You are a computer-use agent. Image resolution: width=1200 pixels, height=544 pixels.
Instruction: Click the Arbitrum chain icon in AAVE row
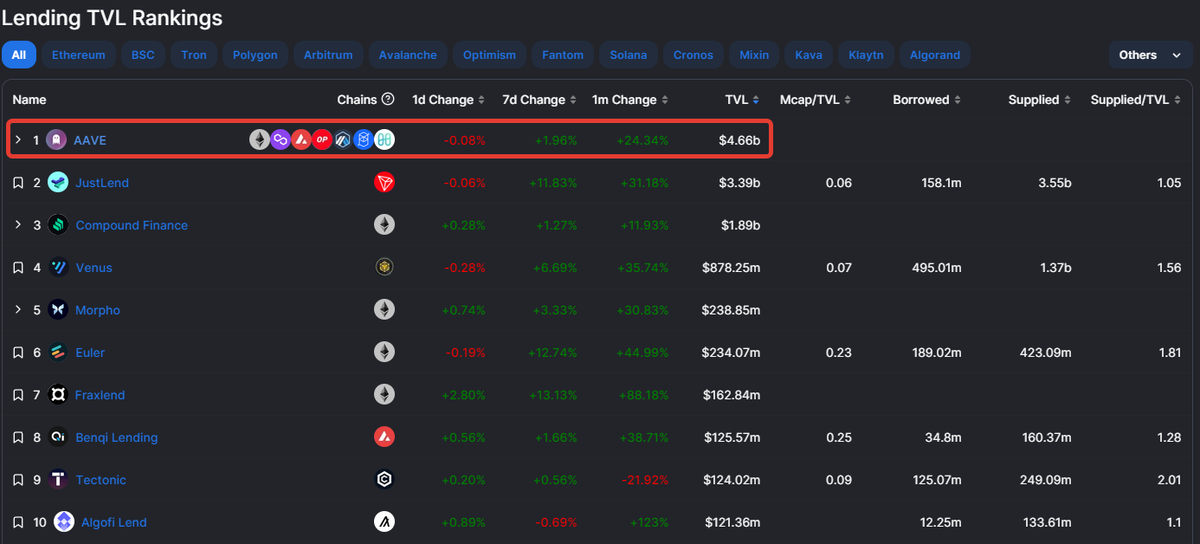pyautogui.click(x=343, y=140)
